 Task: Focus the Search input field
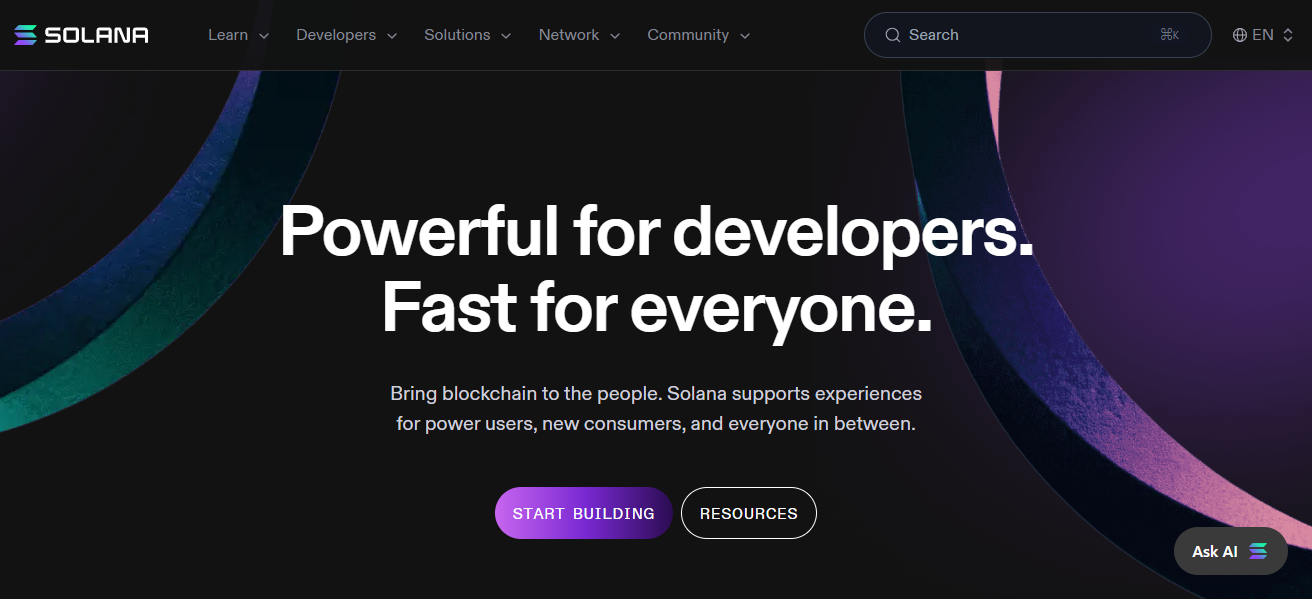click(1020, 35)
